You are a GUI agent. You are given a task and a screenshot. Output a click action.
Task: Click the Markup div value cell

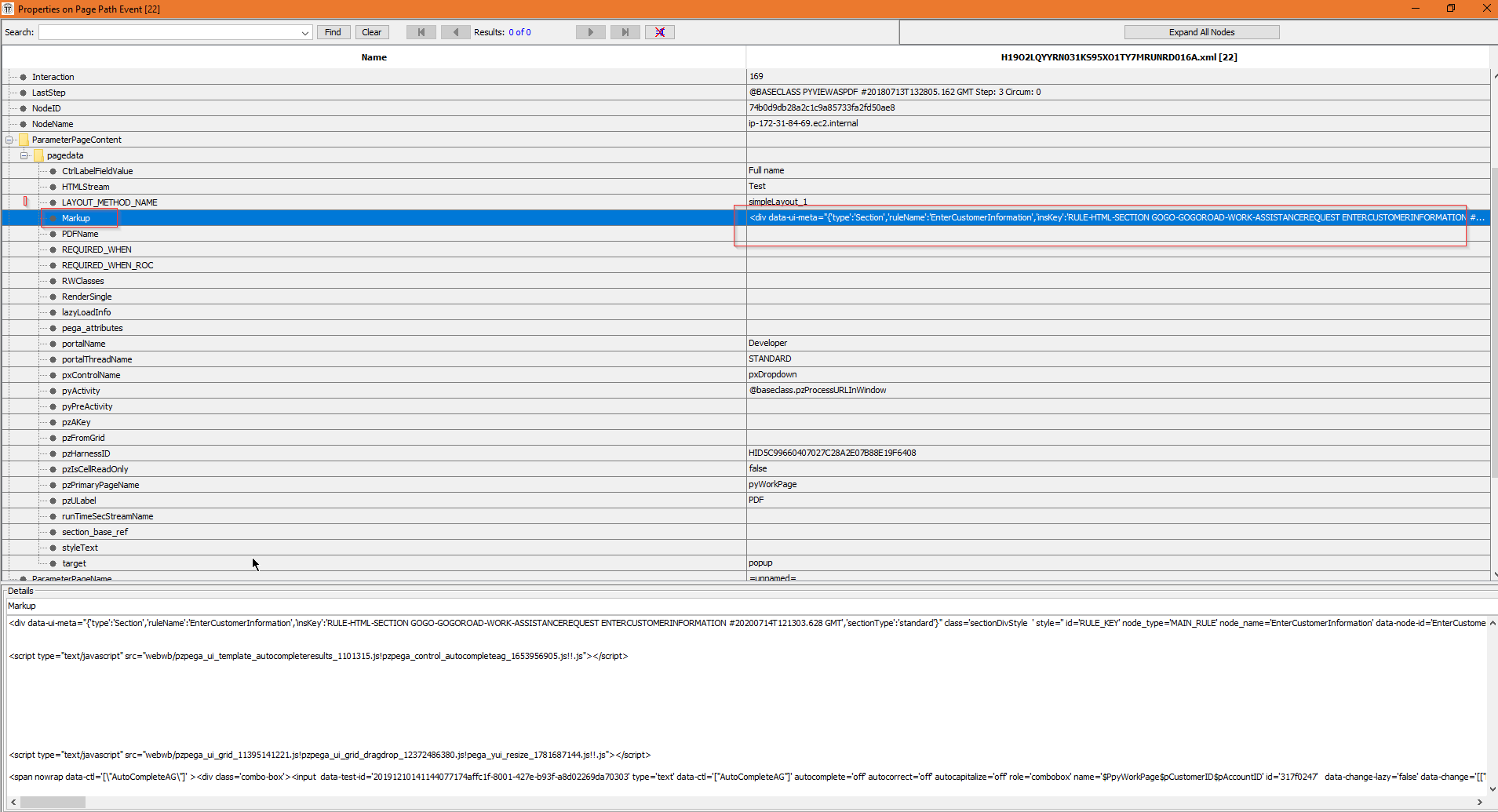(1117, 217)
